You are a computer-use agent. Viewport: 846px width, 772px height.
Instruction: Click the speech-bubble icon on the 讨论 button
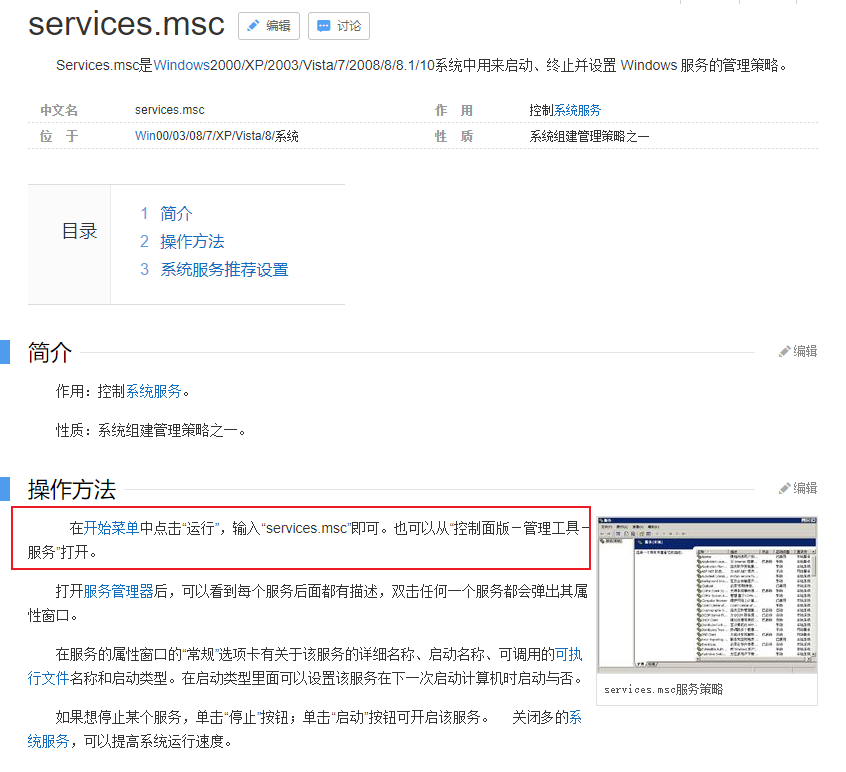(x=322, y=26)
